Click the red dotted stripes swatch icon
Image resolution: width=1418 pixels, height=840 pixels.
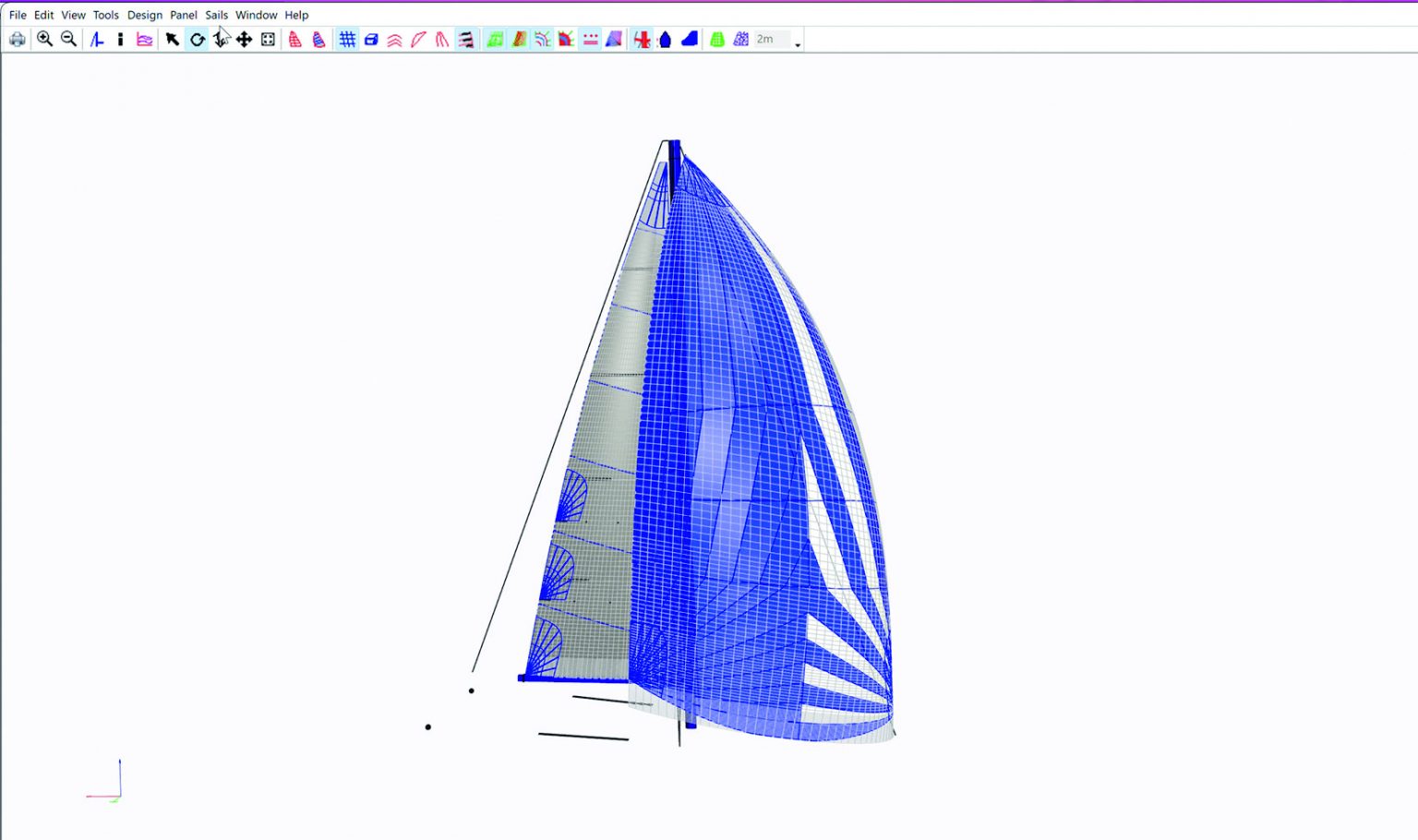click(x=589, y=39)
